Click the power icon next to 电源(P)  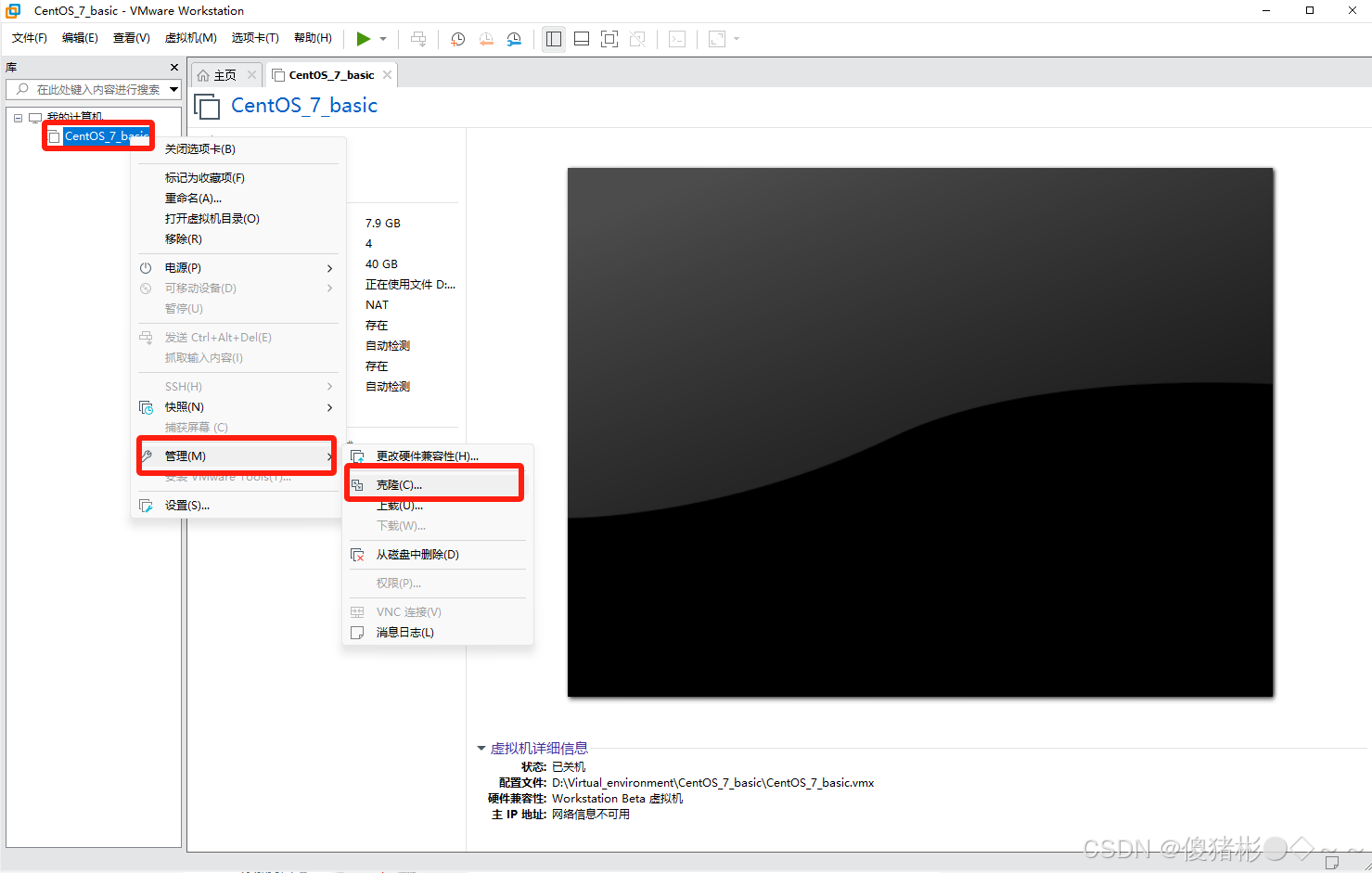coord(146,268)
